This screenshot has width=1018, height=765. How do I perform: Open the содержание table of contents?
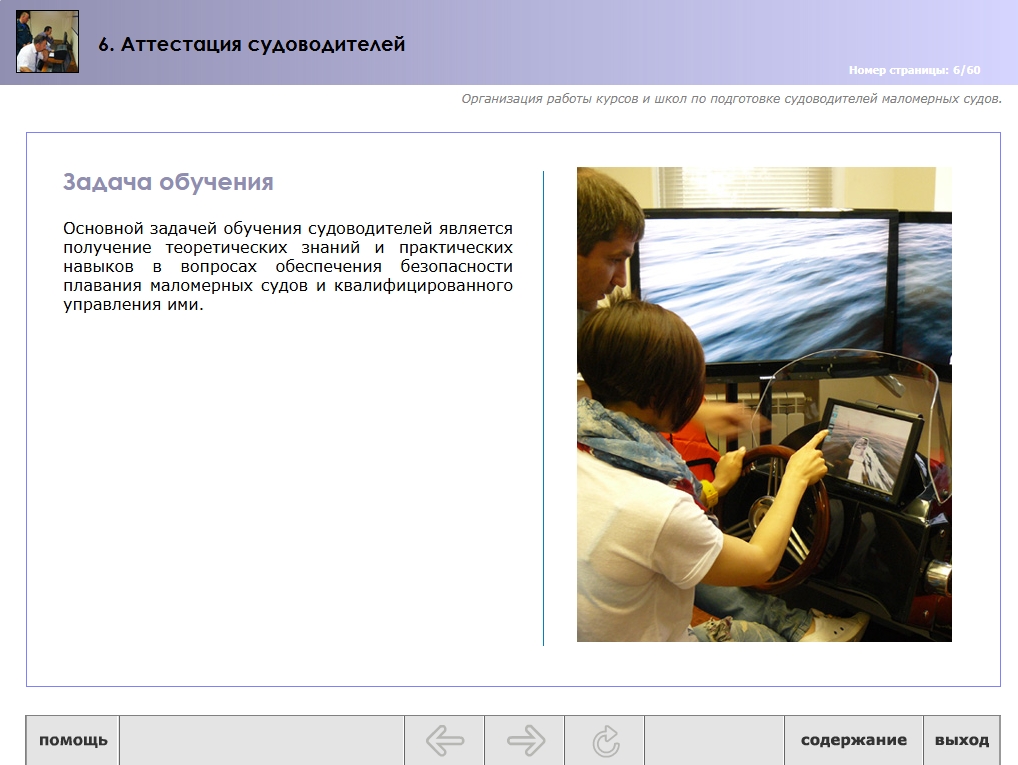(x=853, y=740)
